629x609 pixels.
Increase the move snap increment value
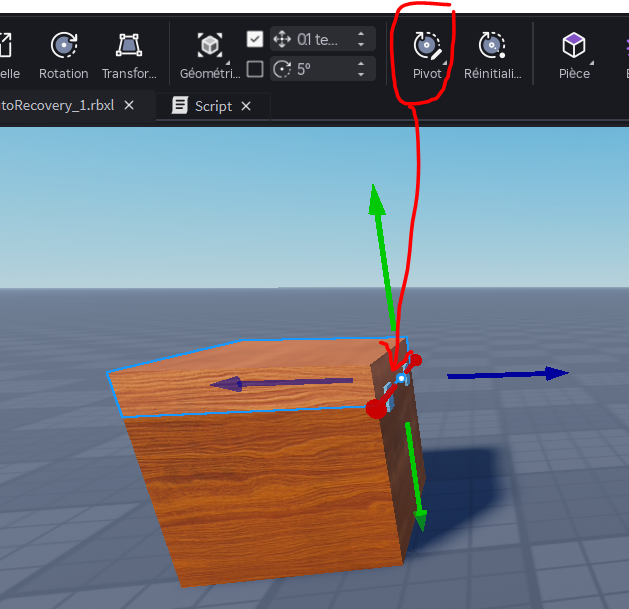361,34
